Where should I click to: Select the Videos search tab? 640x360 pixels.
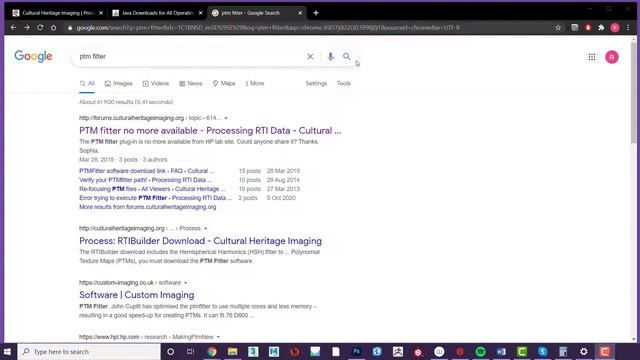156,83
